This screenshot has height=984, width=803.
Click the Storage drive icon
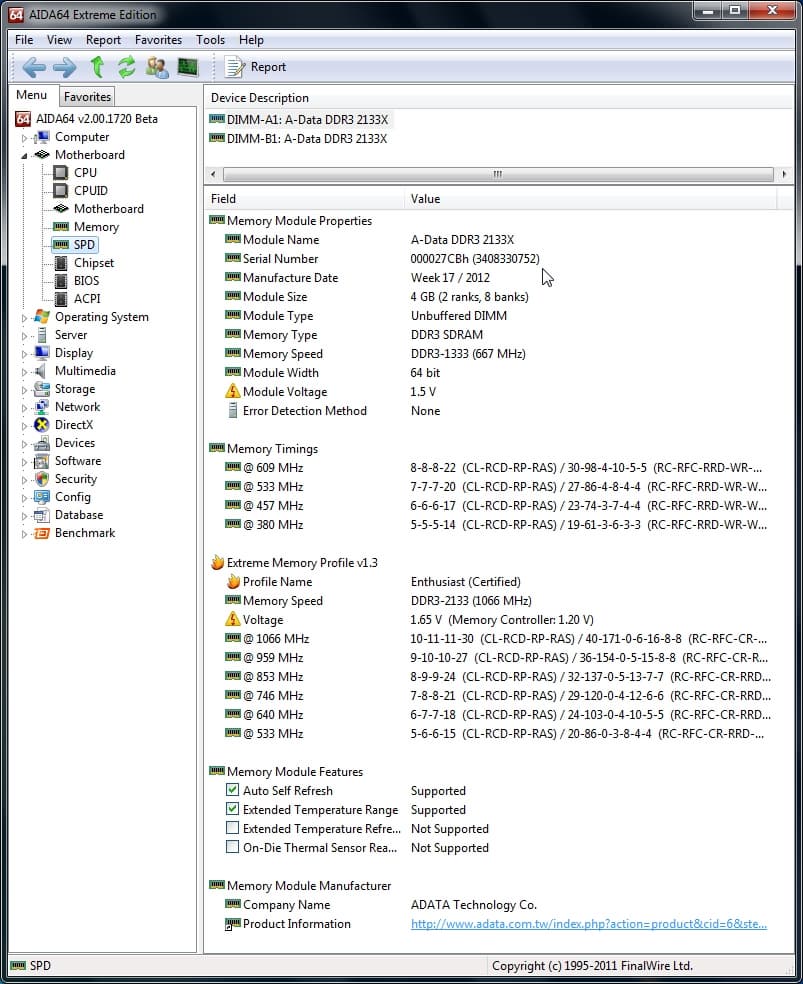(x=42, y=388)
